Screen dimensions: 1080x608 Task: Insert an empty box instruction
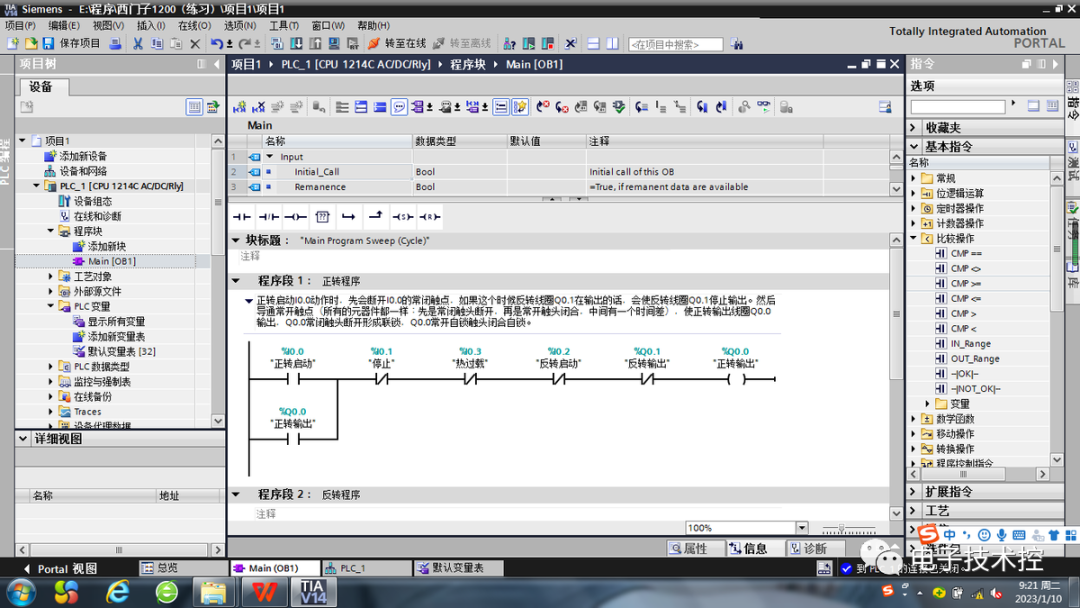tap(322, 217)
